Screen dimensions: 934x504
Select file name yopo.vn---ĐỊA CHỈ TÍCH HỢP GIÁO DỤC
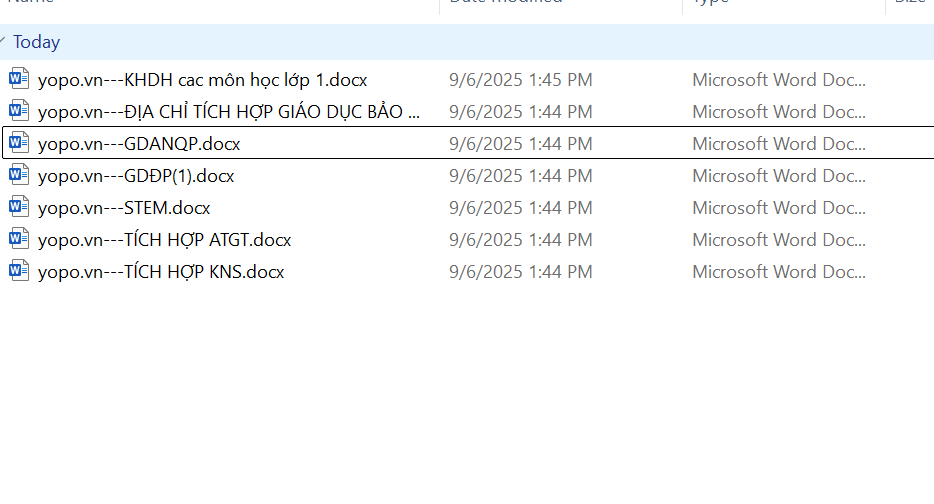(x=228, y=112)
